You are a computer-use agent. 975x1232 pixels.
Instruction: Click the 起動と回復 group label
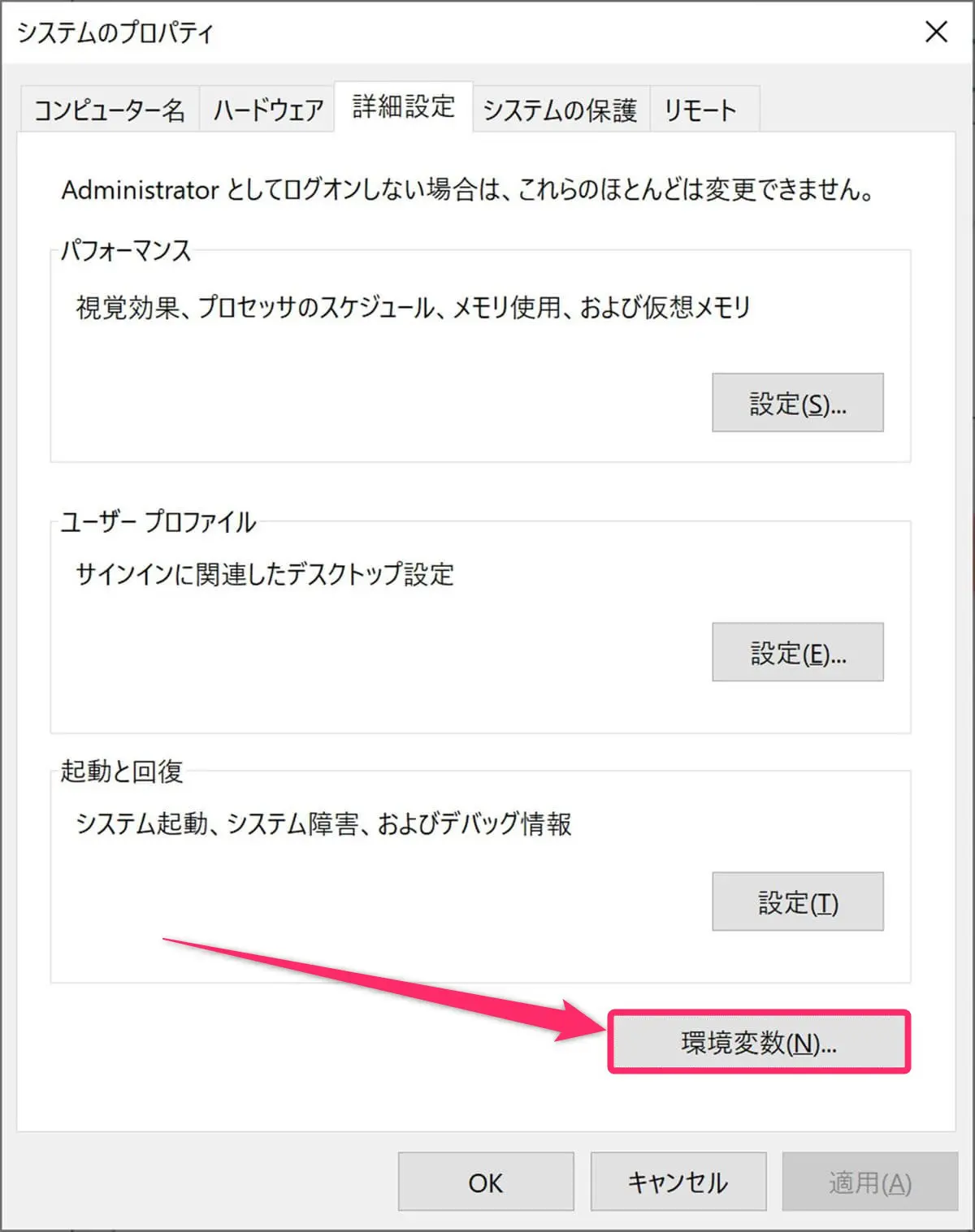click(x=122, y=771)
